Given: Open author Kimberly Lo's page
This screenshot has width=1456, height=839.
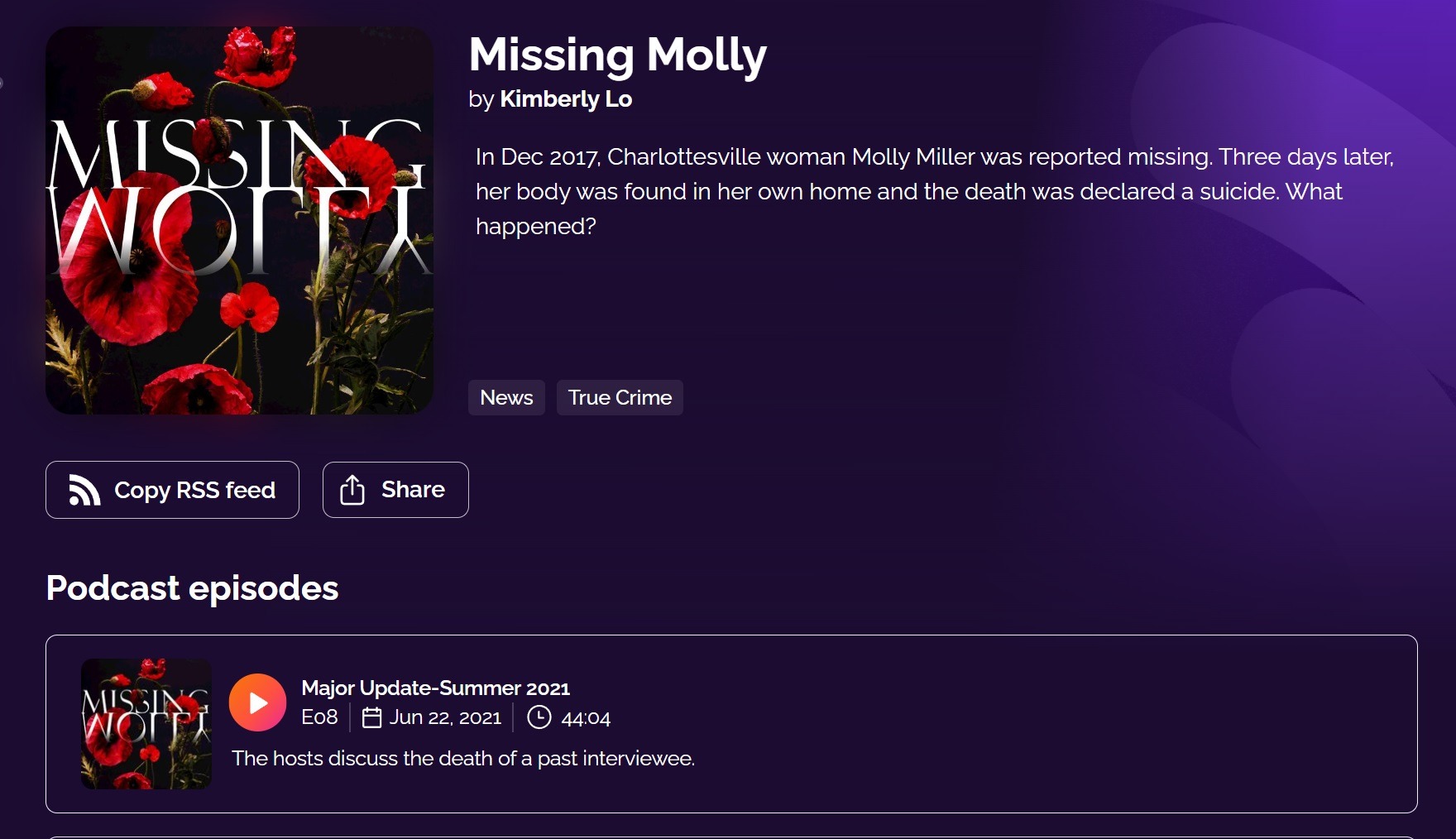Looking at the screenshot, I should pos(566,99).
